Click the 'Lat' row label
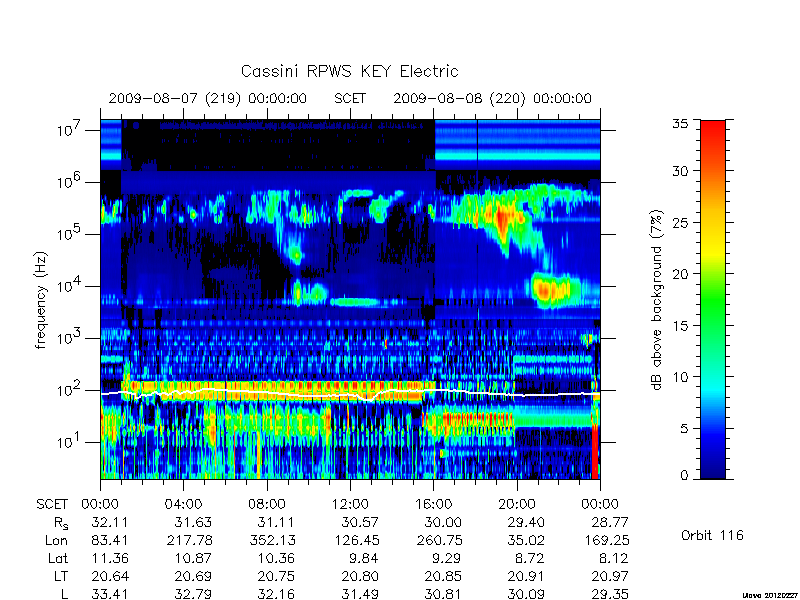 click(58, 559)
